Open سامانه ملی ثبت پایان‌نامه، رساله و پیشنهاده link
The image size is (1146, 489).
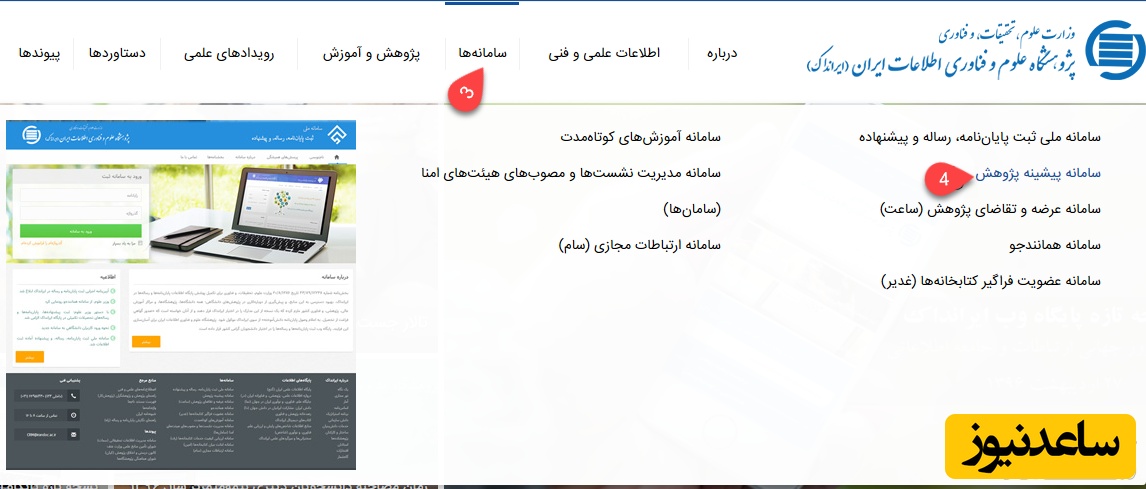pos(980,137)
